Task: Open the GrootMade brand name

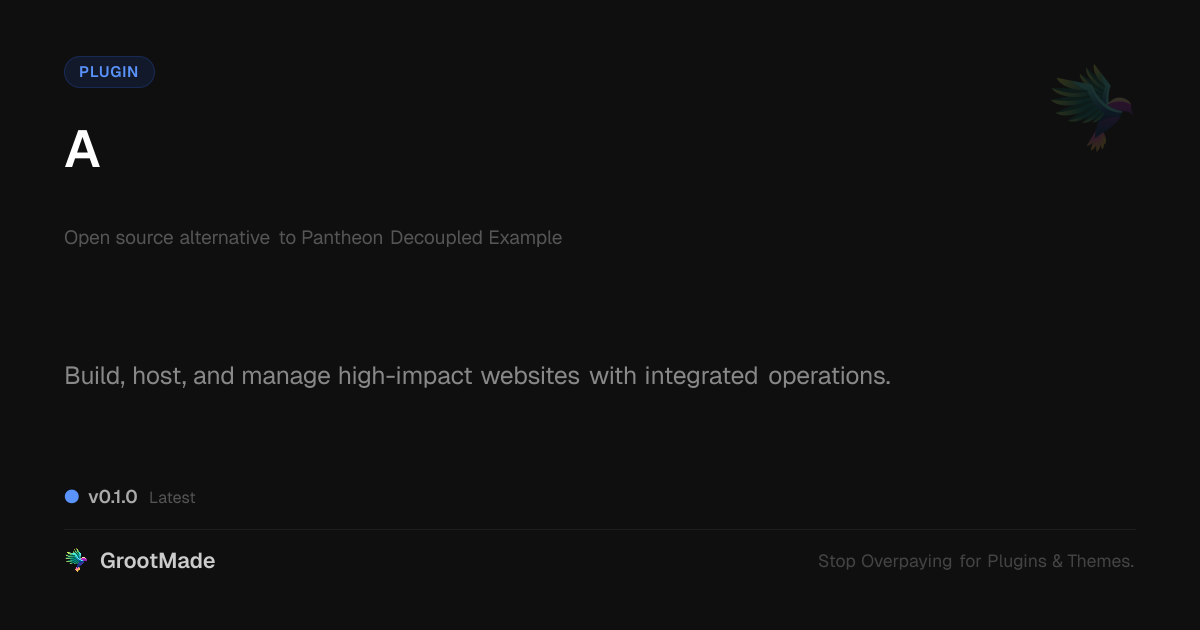Action: [x=158, y=561]
